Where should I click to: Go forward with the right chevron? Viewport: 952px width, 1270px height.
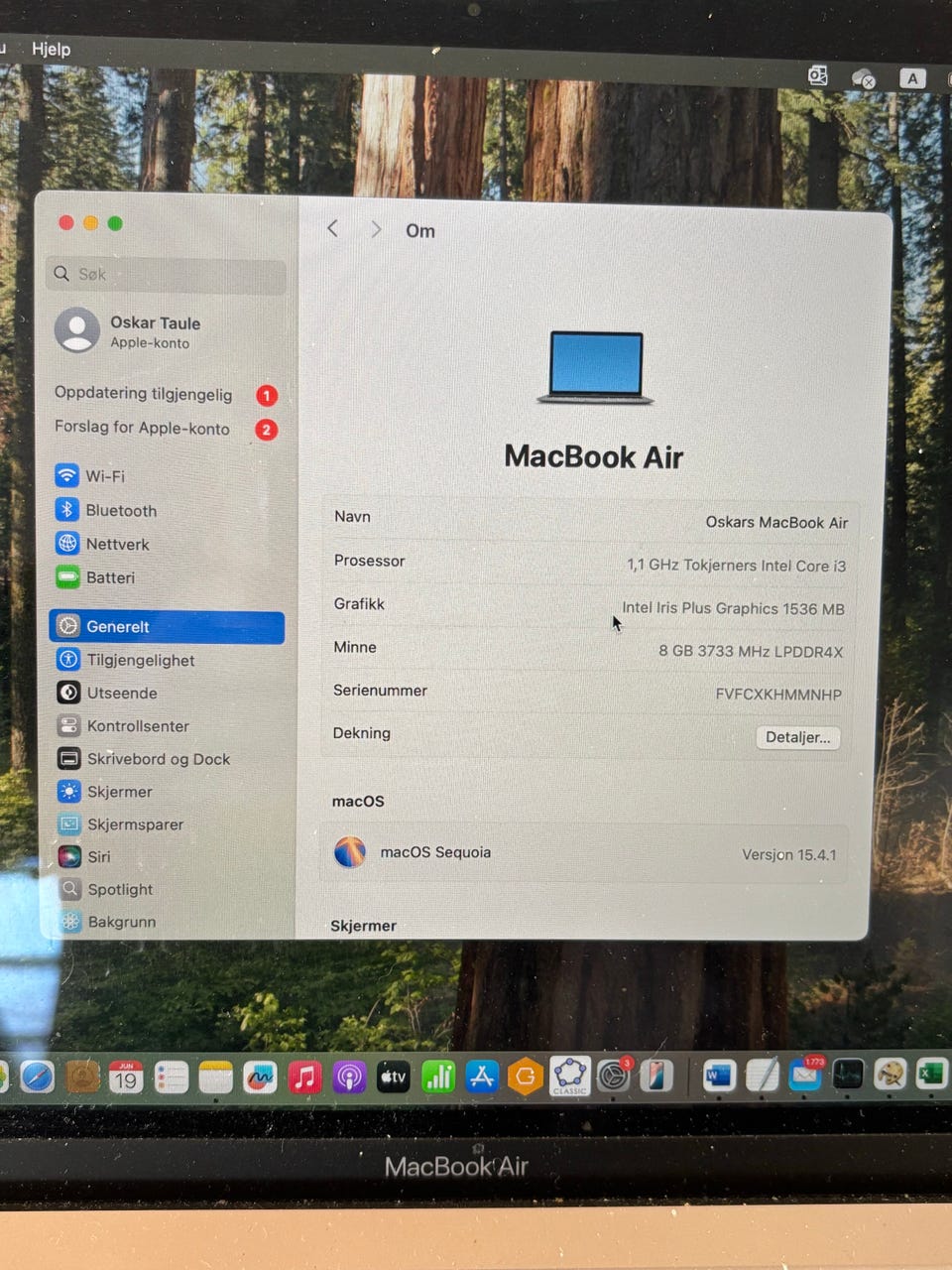(x=376, y=229)
